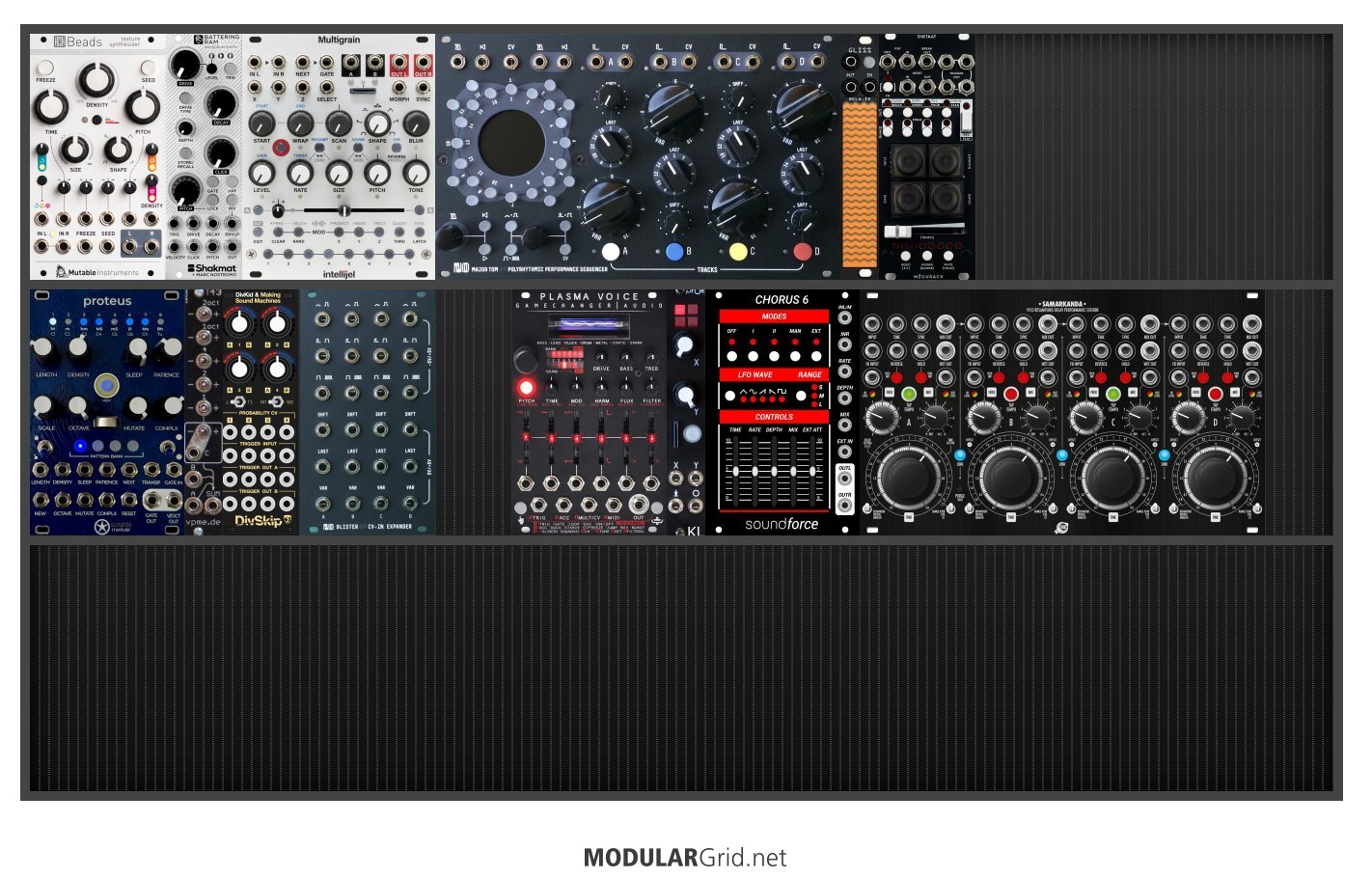Click the tempo fader on Diktaat
This screenshot has width=1372, height=878.
click(x=926, y=231)
